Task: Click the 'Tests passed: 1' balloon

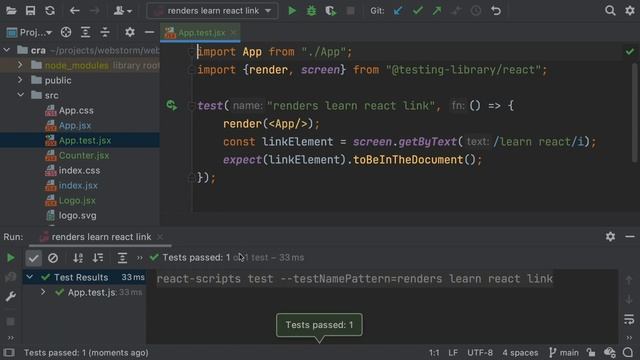Action: (x=319, y=325)
